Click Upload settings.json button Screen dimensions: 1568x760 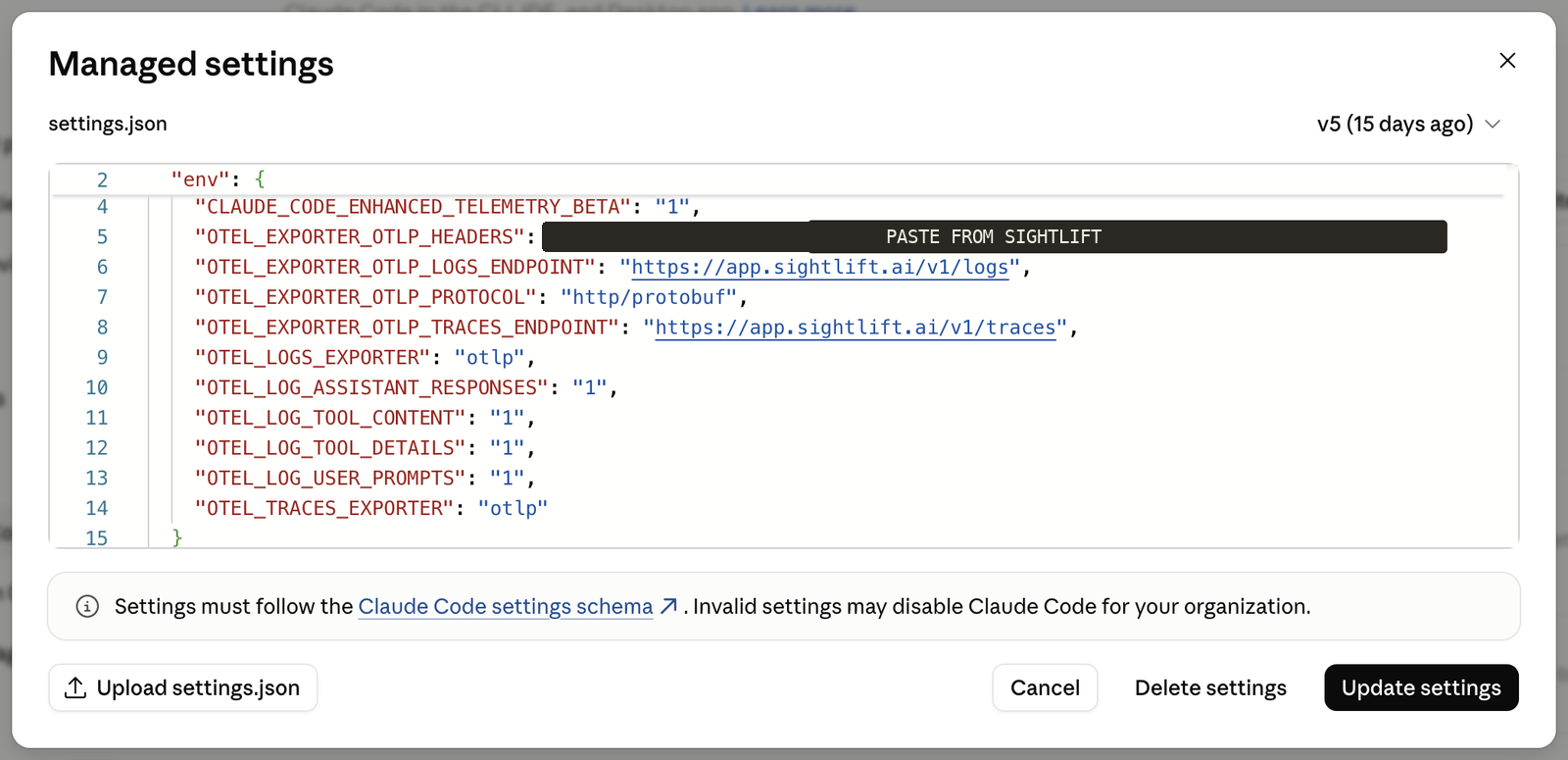click(183, 687)
